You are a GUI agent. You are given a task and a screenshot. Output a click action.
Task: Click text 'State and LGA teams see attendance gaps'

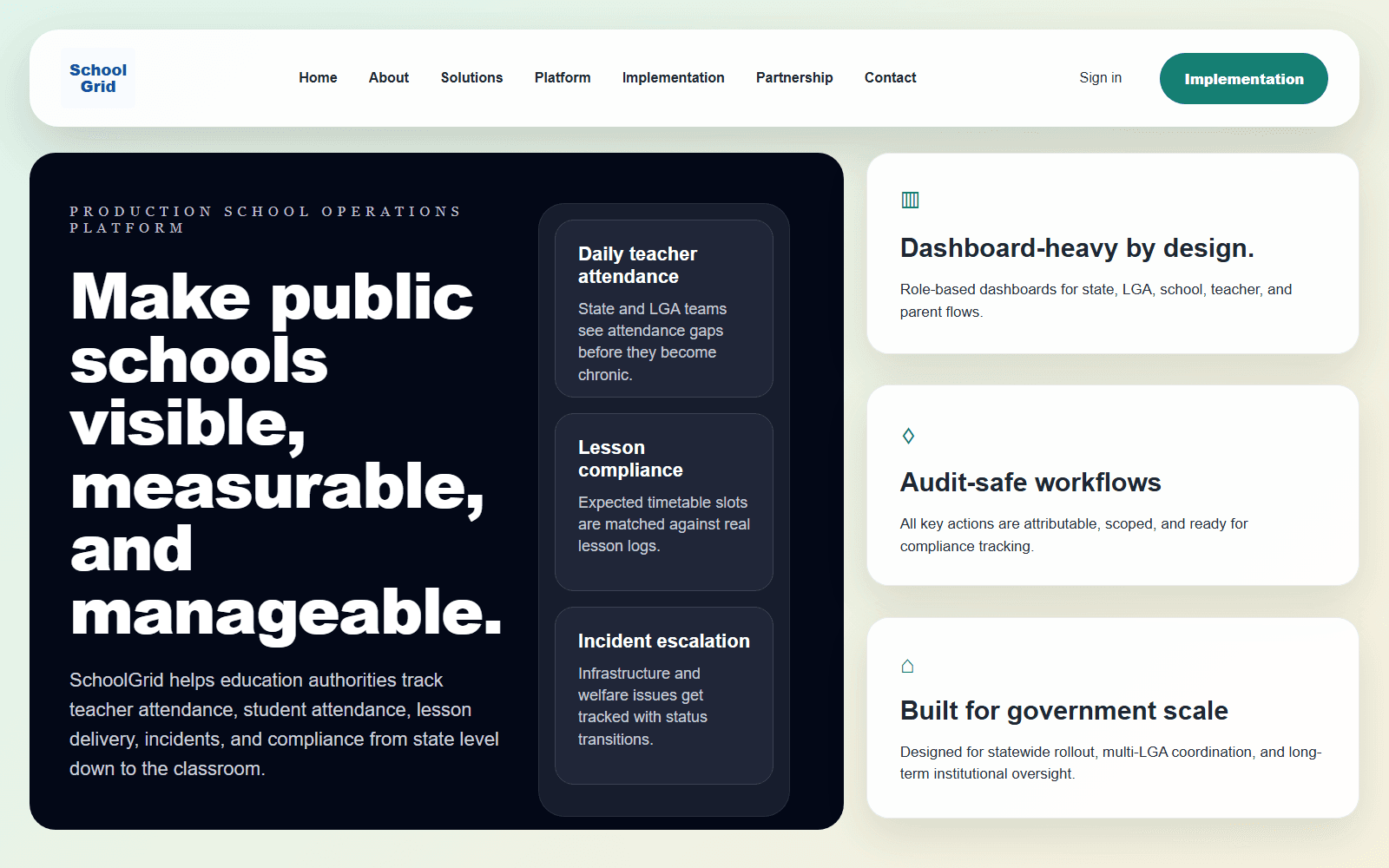coord(653,341)
